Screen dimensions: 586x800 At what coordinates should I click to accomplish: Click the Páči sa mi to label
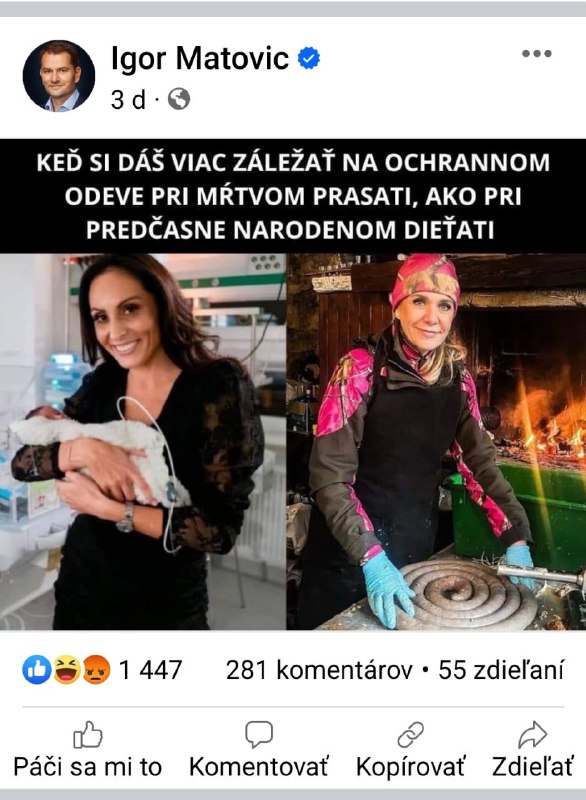(x=88, y=767)
